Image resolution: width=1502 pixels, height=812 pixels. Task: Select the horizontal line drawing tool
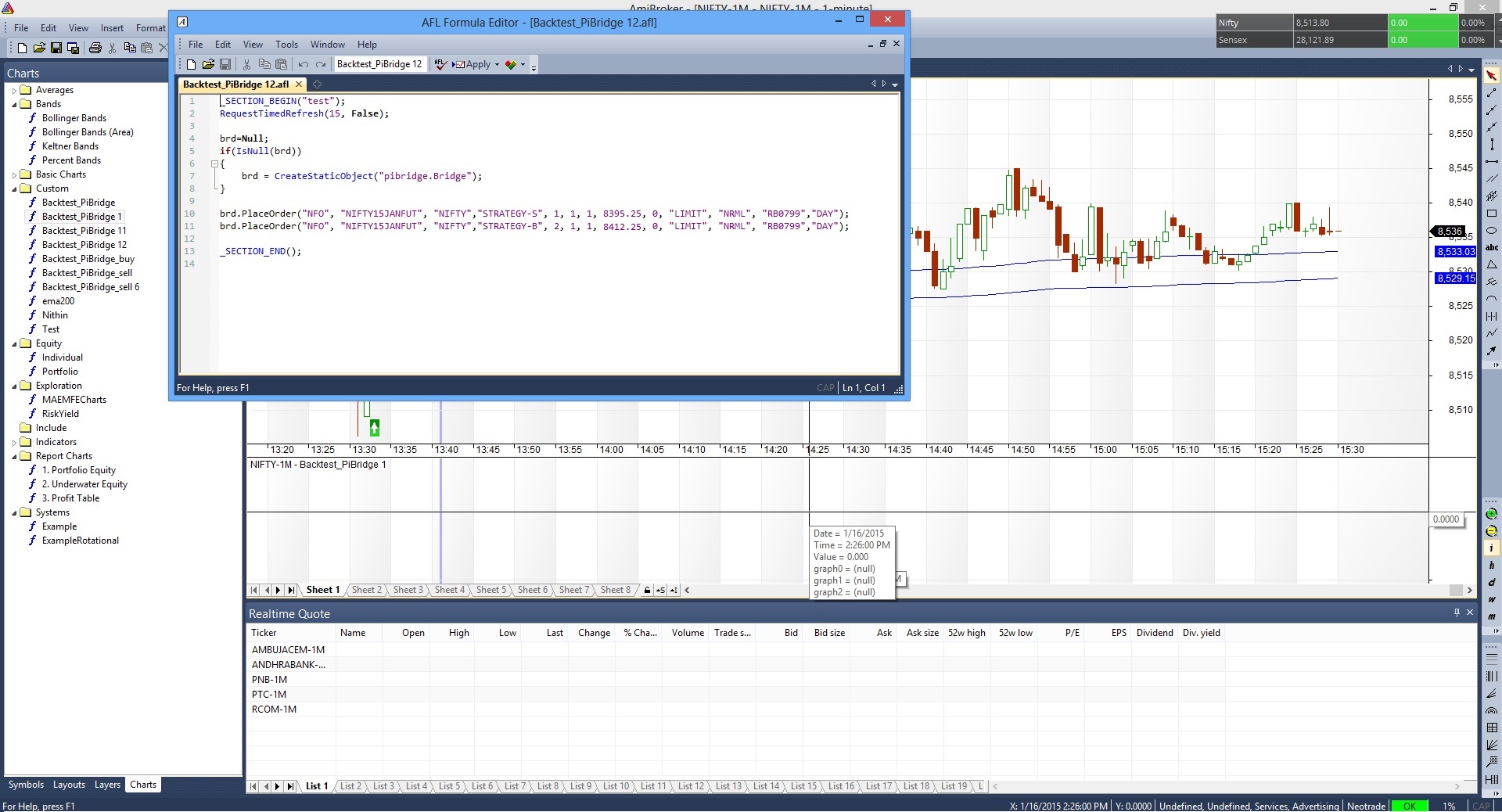click(1491, 162)
